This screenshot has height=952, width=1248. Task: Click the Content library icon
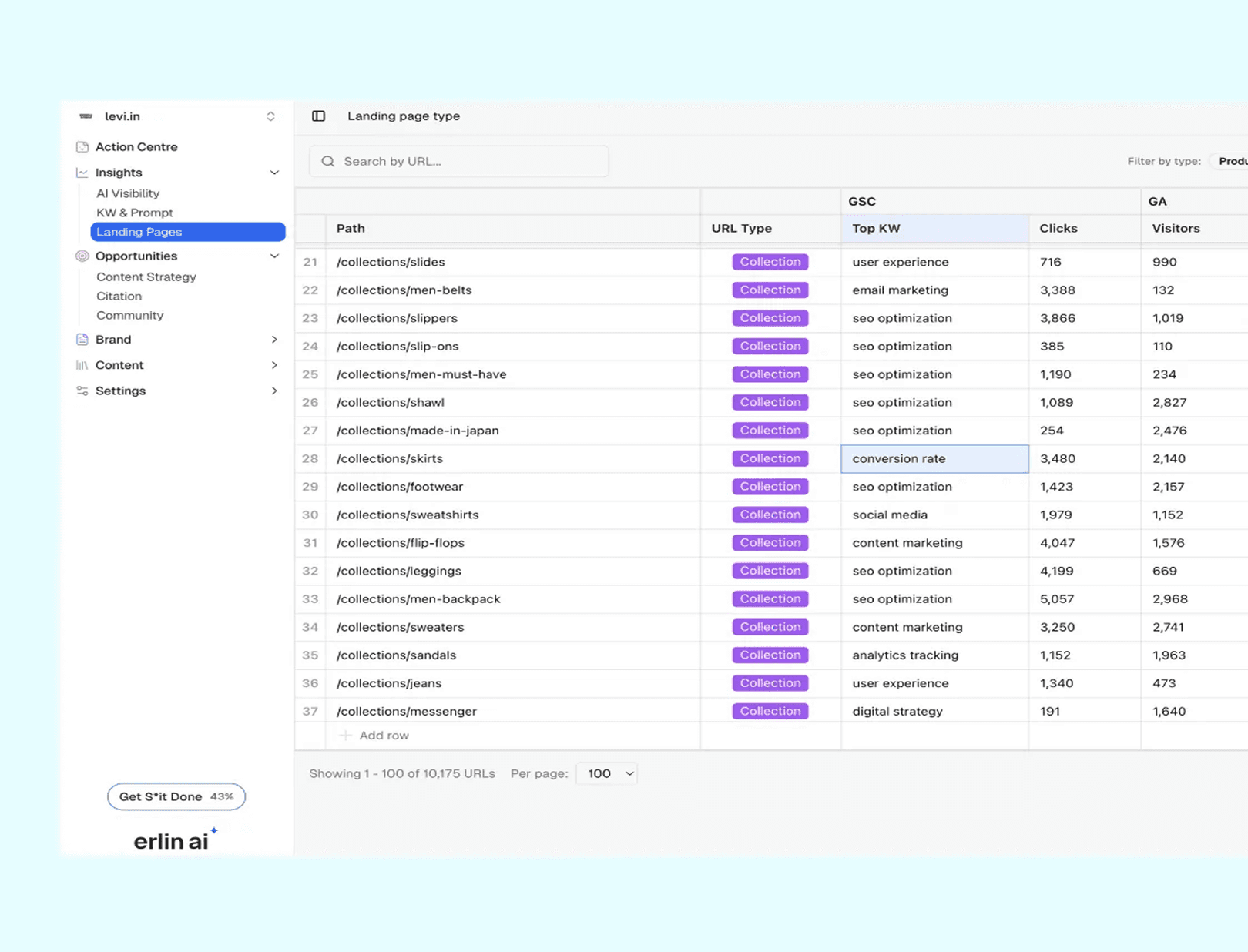pyautogui.click(x=82, y=365)
